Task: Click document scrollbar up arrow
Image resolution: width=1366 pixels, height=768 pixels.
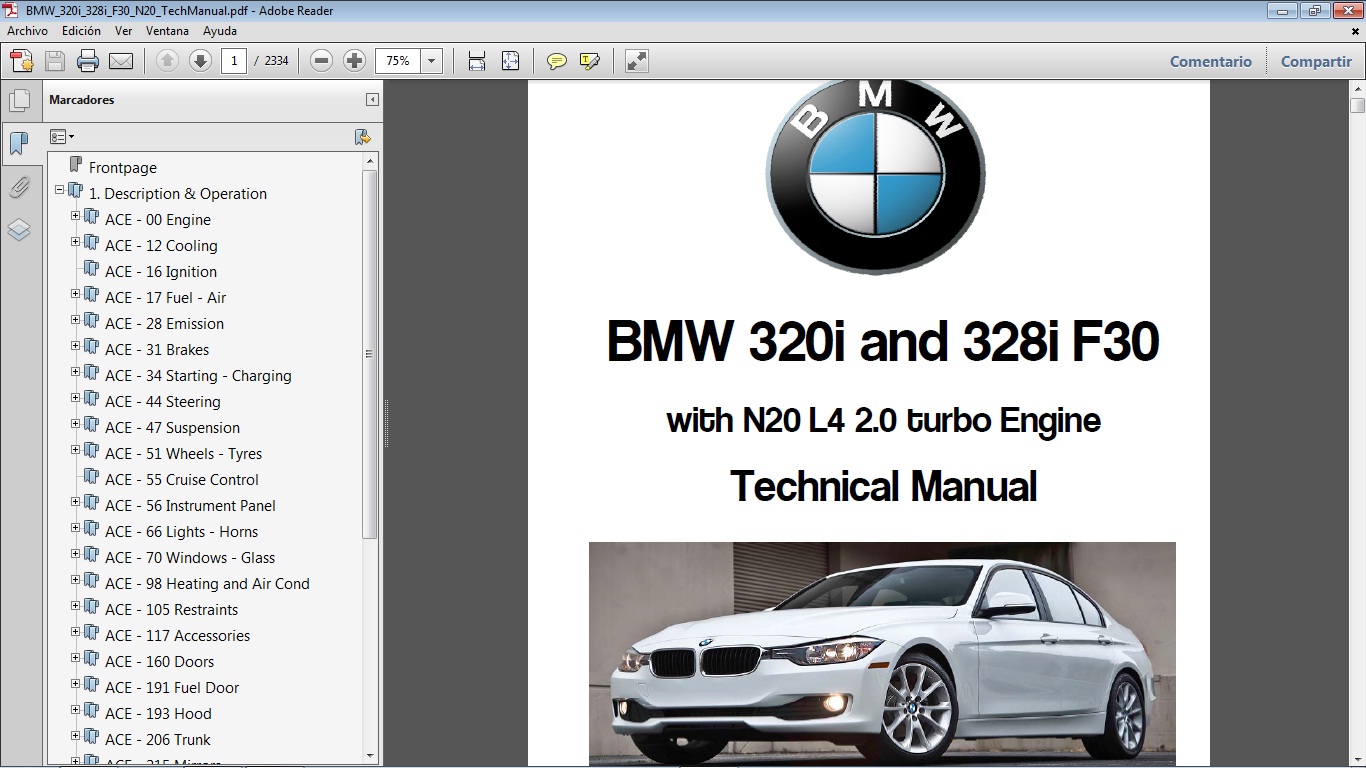Action: click(1357, 88)
